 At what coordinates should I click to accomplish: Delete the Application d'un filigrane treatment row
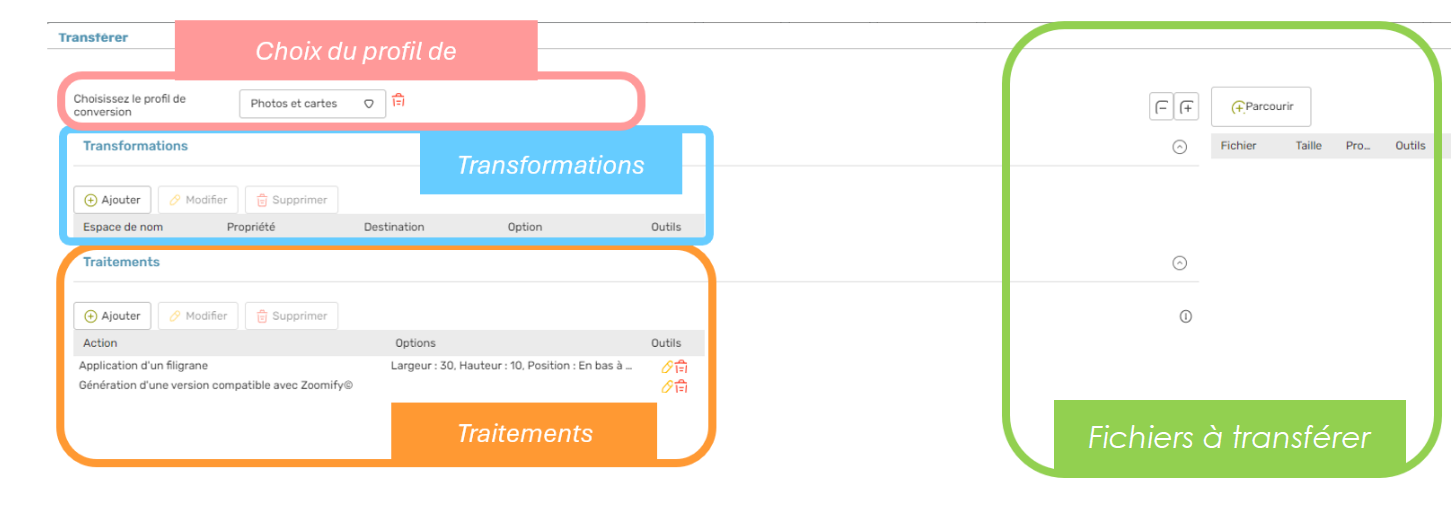[x=681, y=367]
